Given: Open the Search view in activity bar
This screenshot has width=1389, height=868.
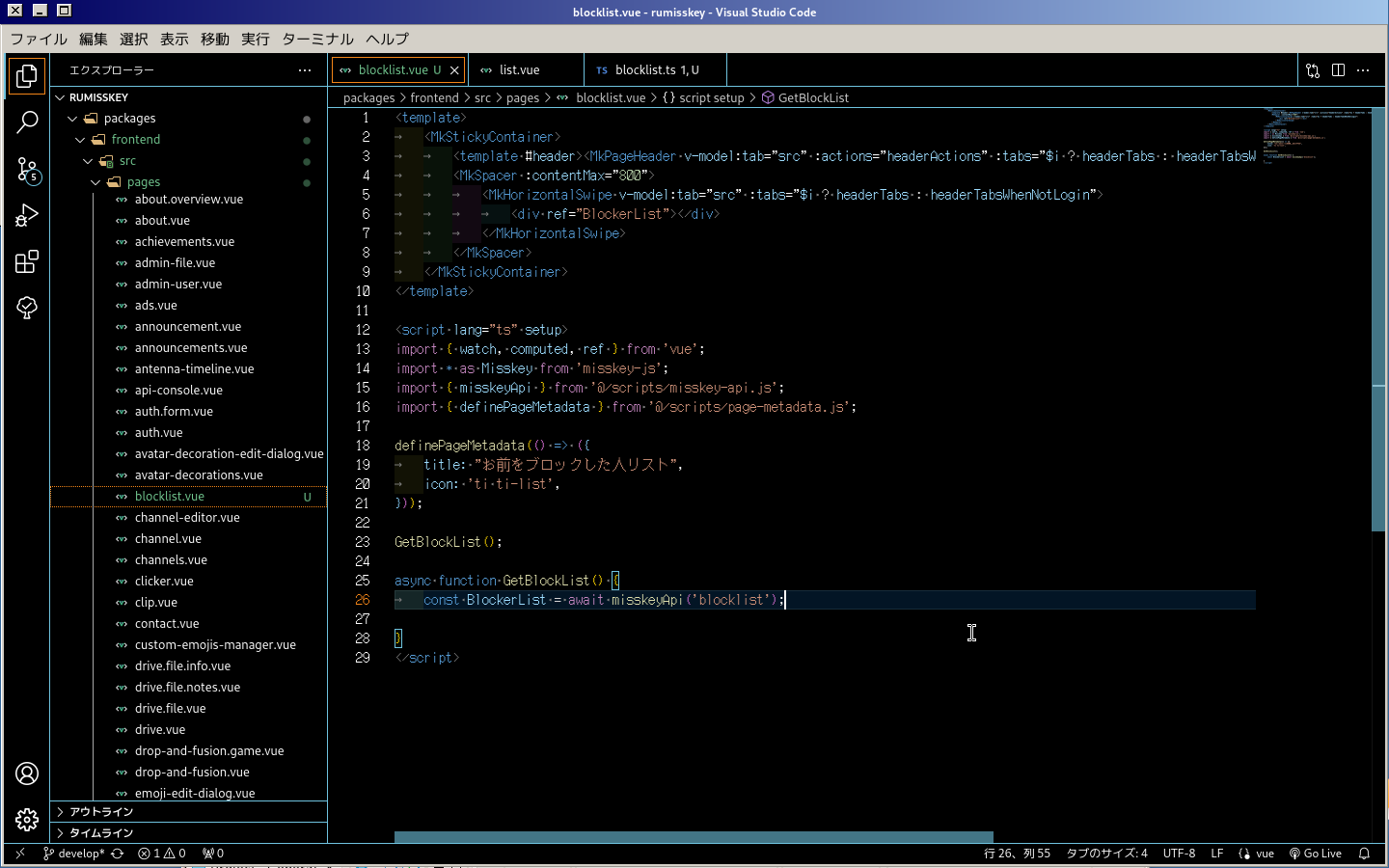Looking at the screenshot, I should point(27,122).
